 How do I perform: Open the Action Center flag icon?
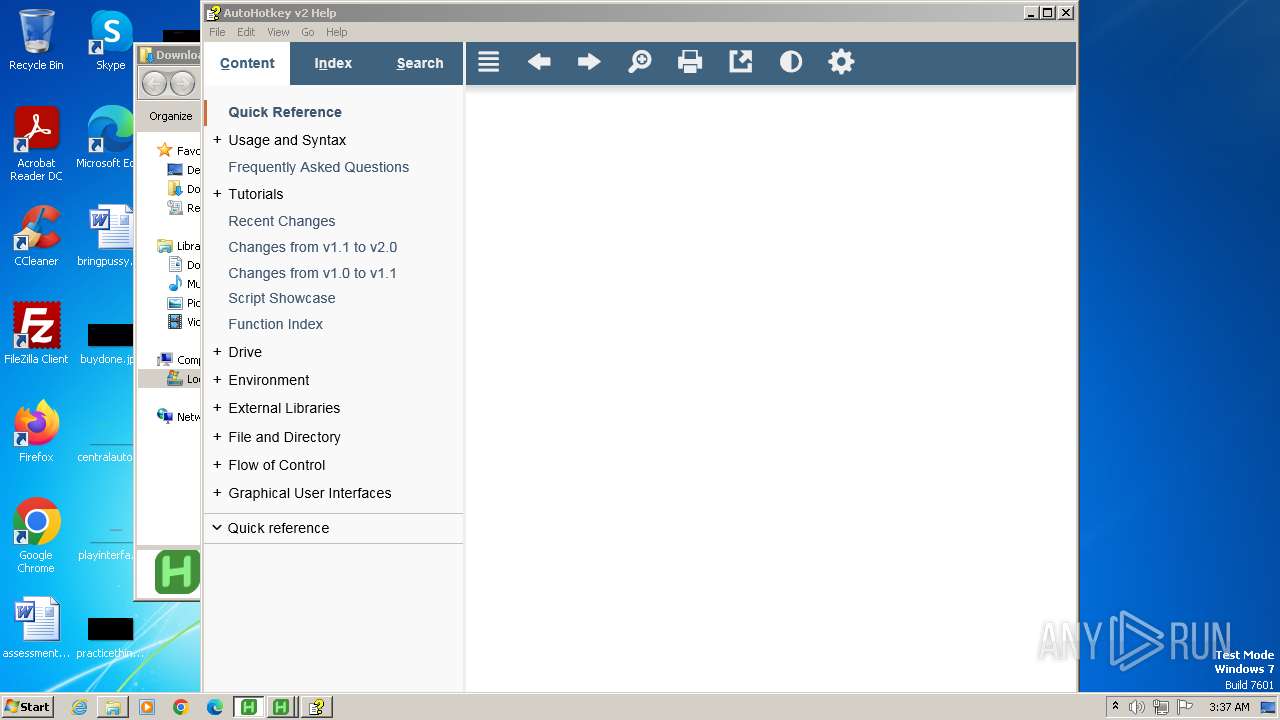[1185, 707]
